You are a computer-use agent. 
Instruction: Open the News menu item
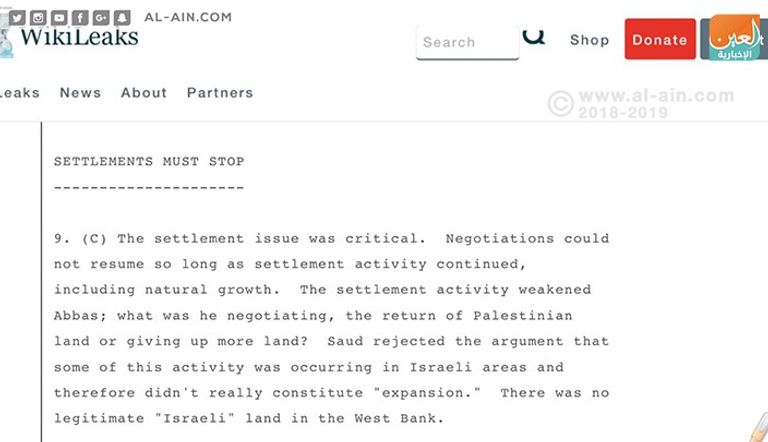point(80,93)
